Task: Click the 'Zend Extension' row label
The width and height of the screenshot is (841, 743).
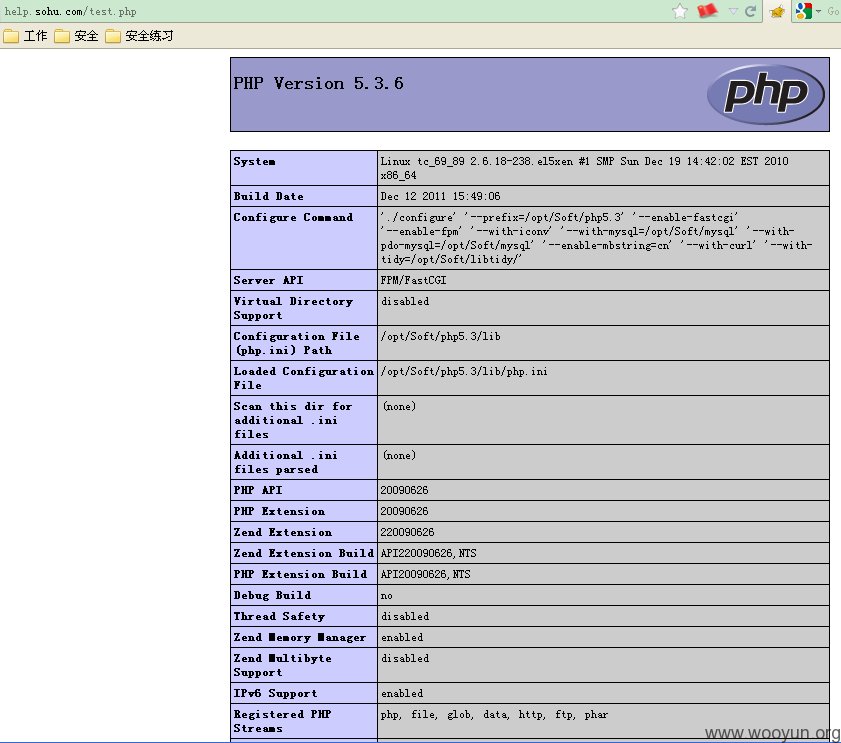Action: [283, 532]
